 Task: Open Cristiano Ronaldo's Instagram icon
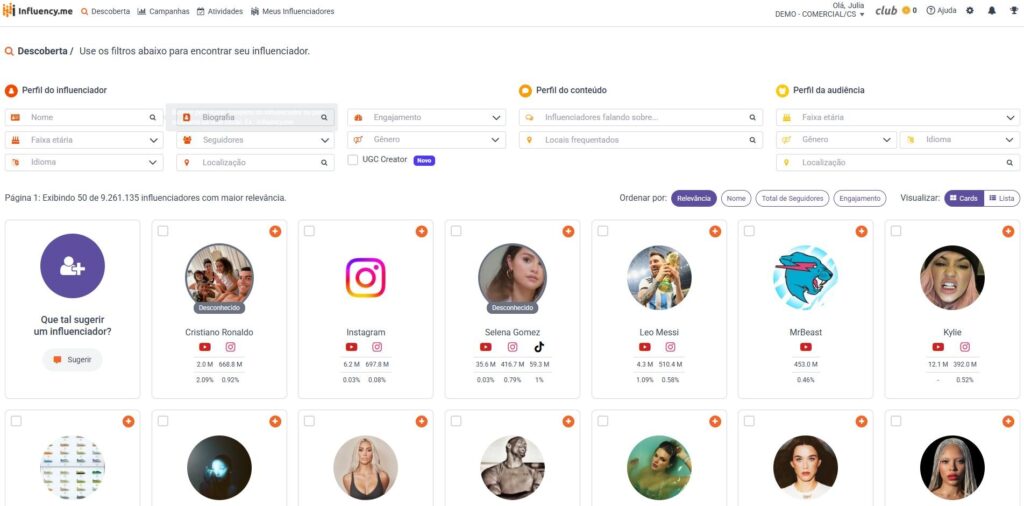coord(231,347)
